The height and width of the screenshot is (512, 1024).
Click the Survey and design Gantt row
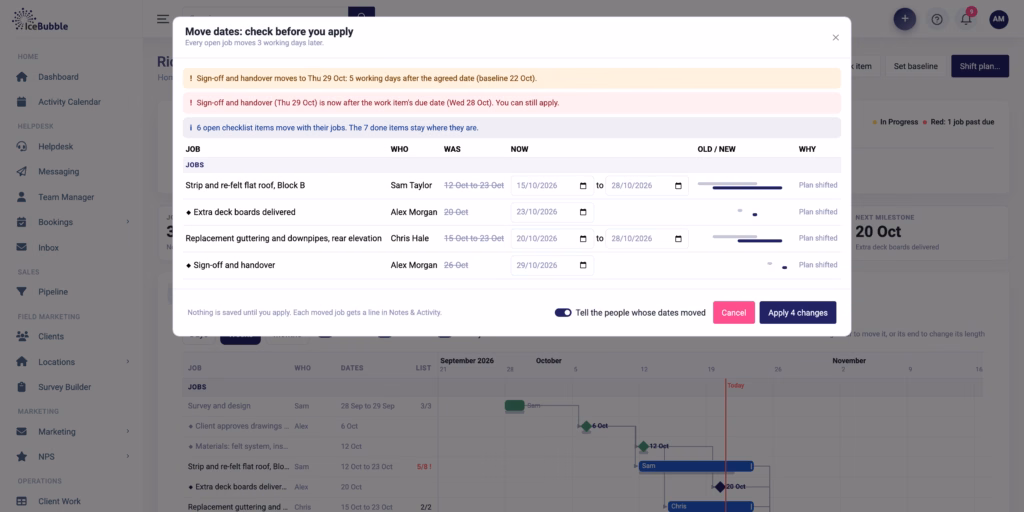pos(581,406)
